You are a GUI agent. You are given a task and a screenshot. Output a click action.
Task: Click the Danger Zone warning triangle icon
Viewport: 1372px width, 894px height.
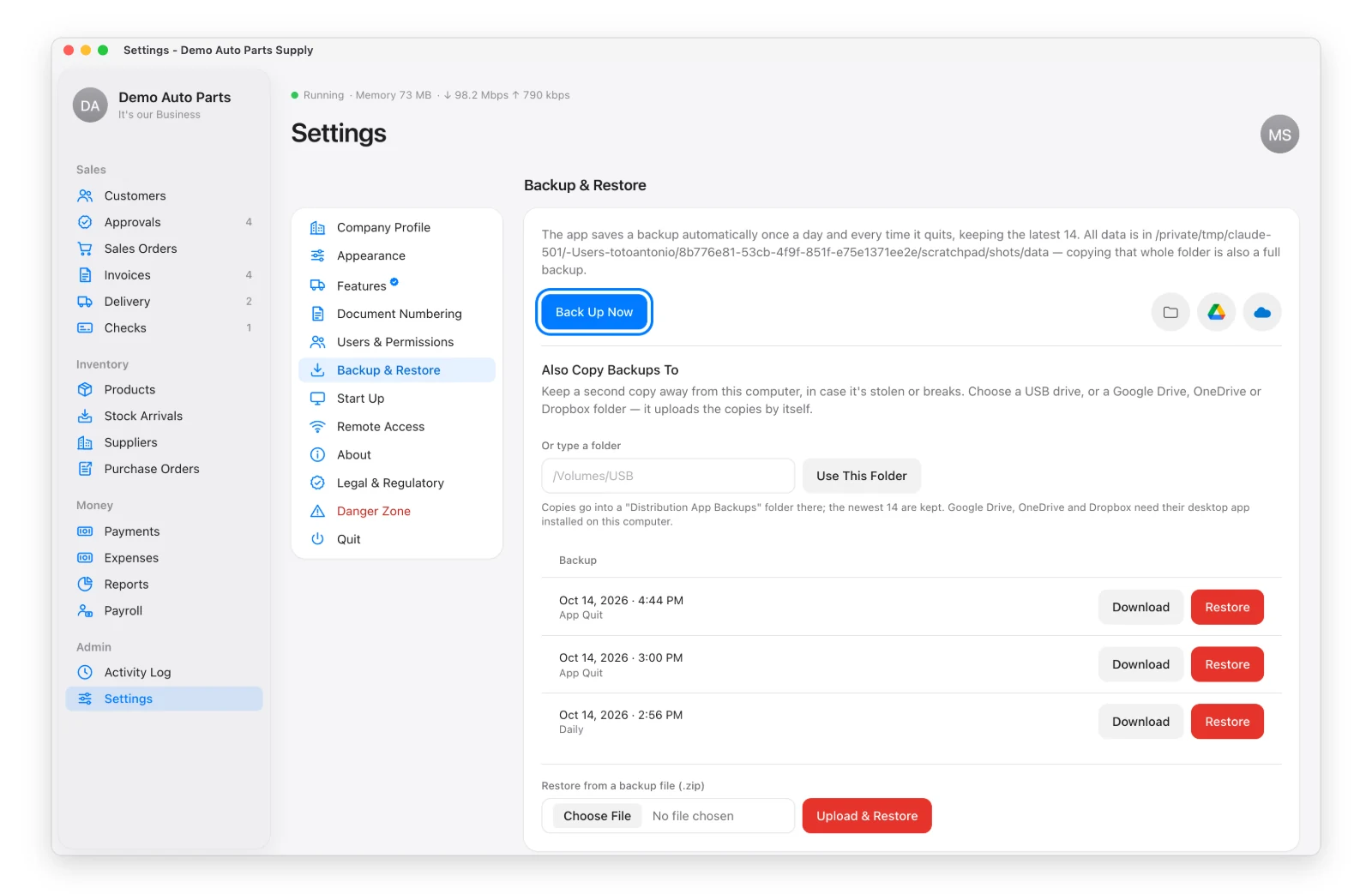coord(317,511)
